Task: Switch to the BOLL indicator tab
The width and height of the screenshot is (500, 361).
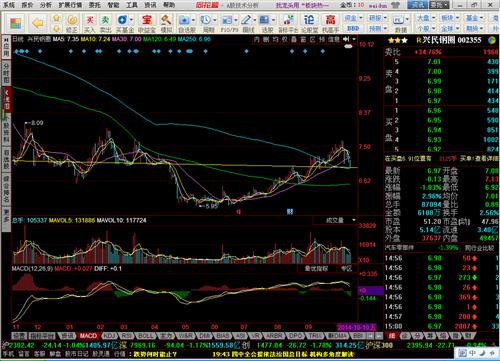Action: pyautogui.click(x=145, y=335)
